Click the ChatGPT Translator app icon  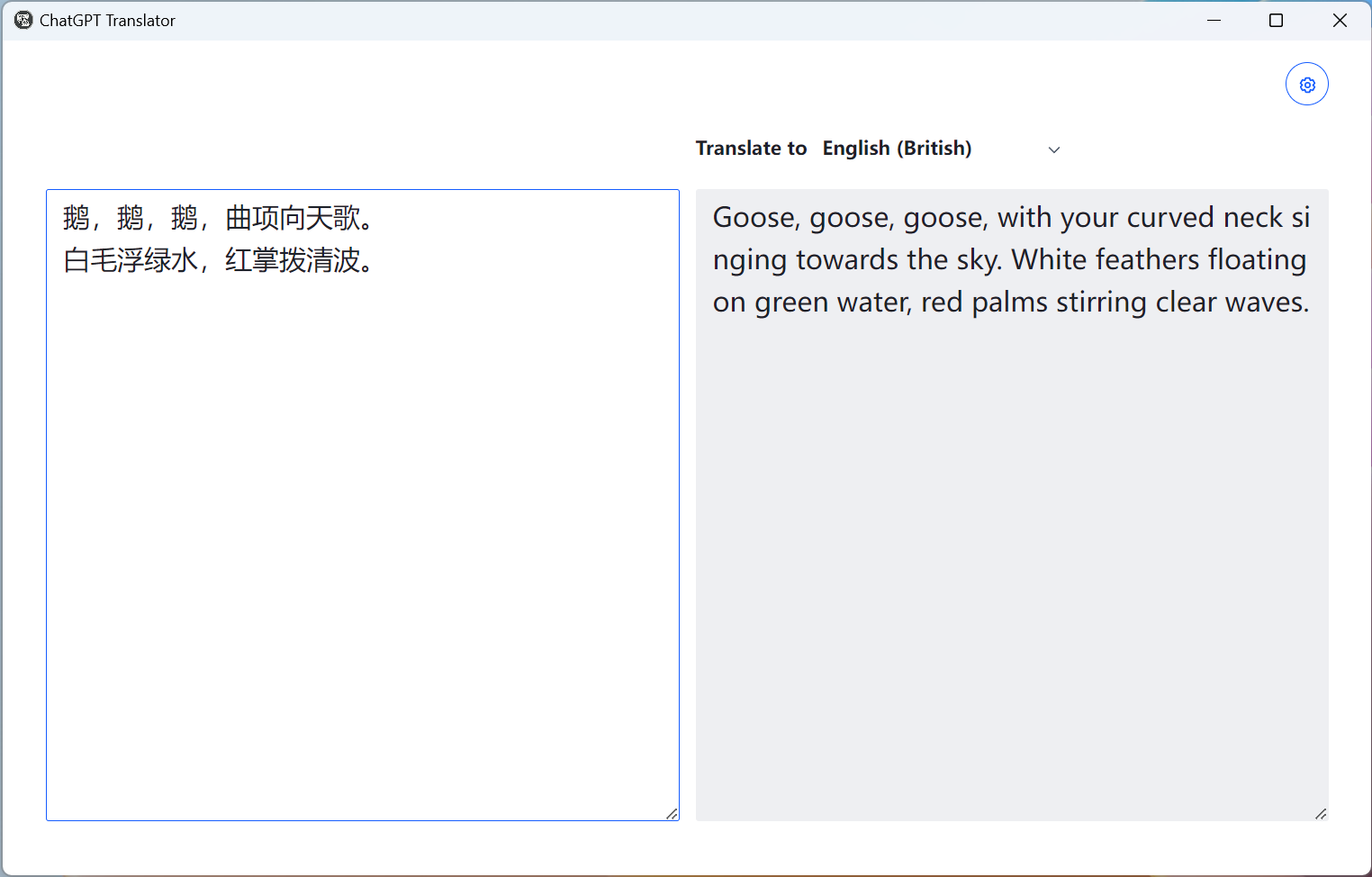click(23, 20)
